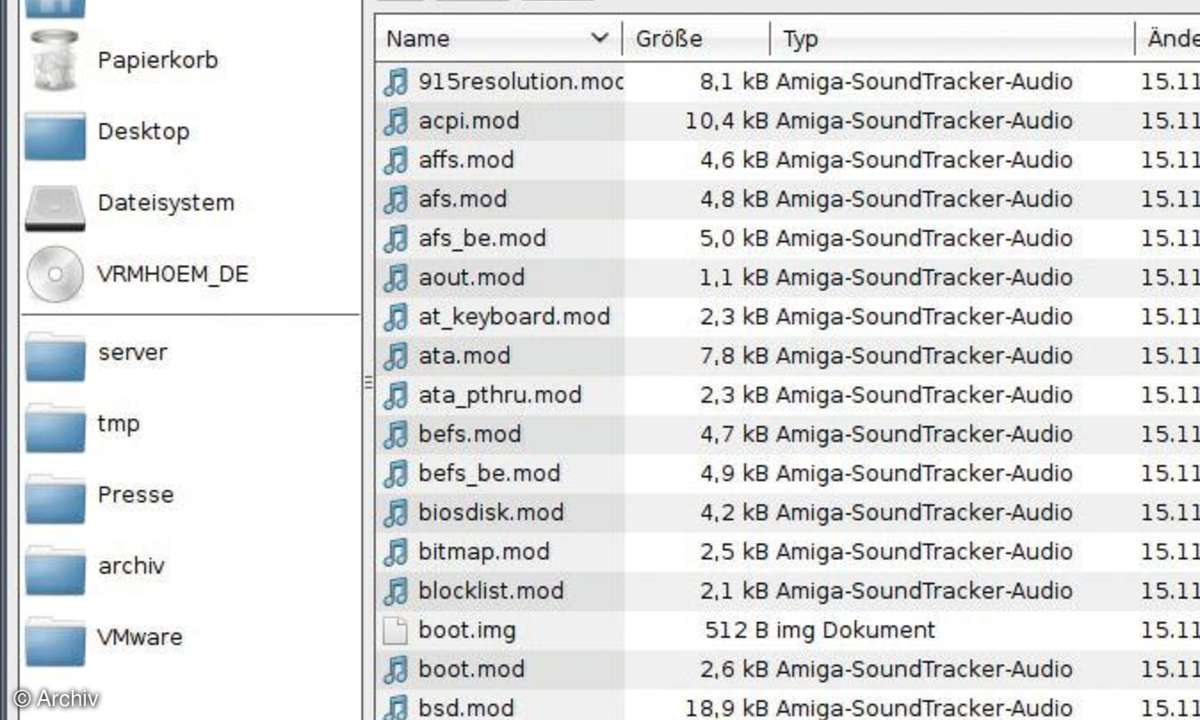Open the server bookmark folder icon

(x=55, y=356)
